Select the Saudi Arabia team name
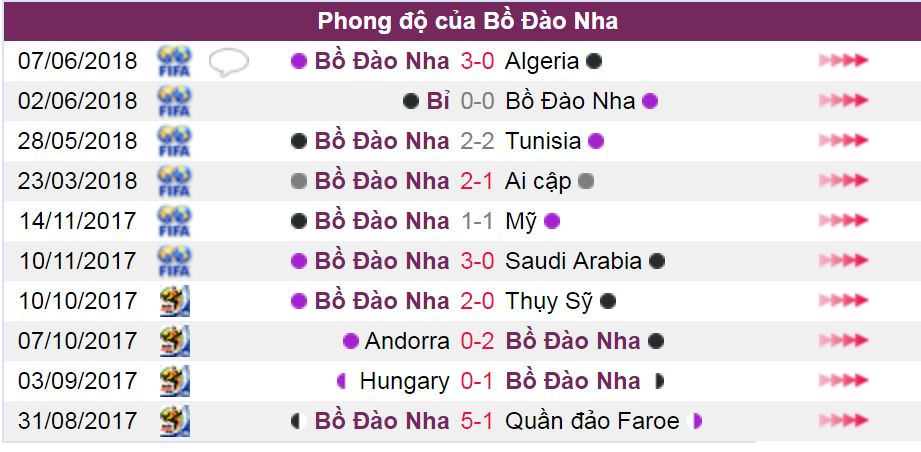 [x=573, y=261]
